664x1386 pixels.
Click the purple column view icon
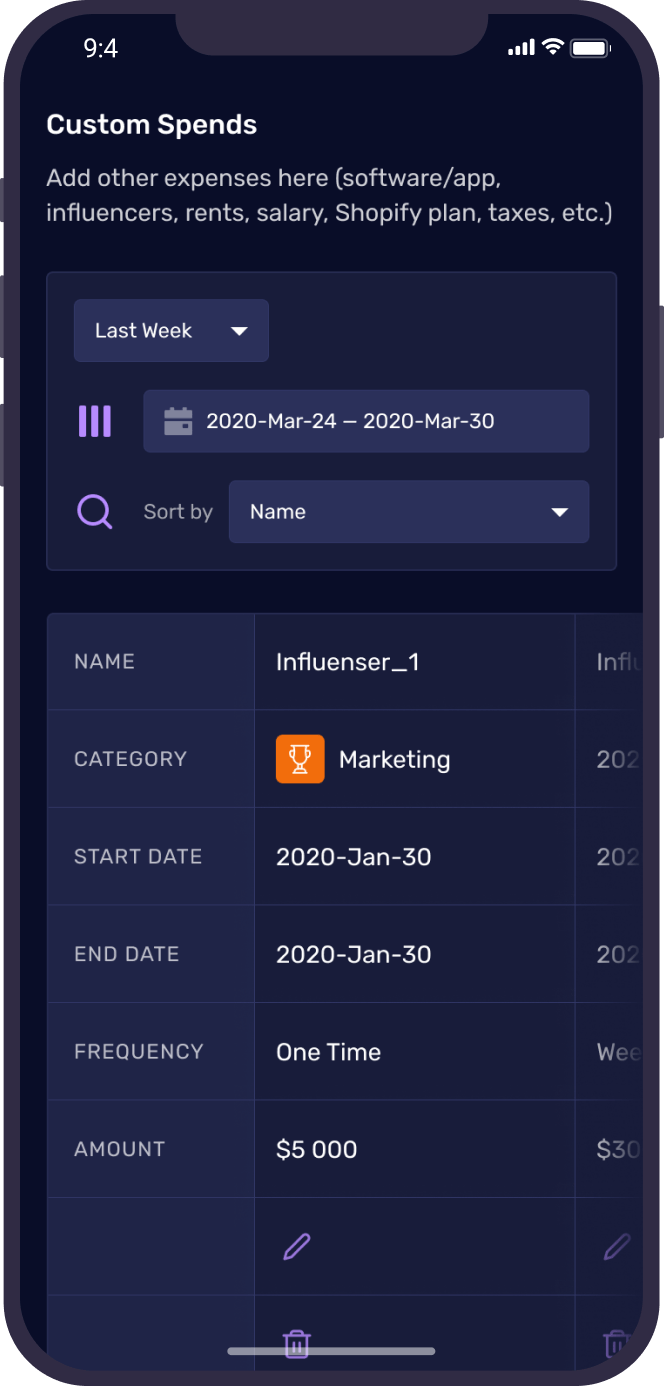(94, 420)
